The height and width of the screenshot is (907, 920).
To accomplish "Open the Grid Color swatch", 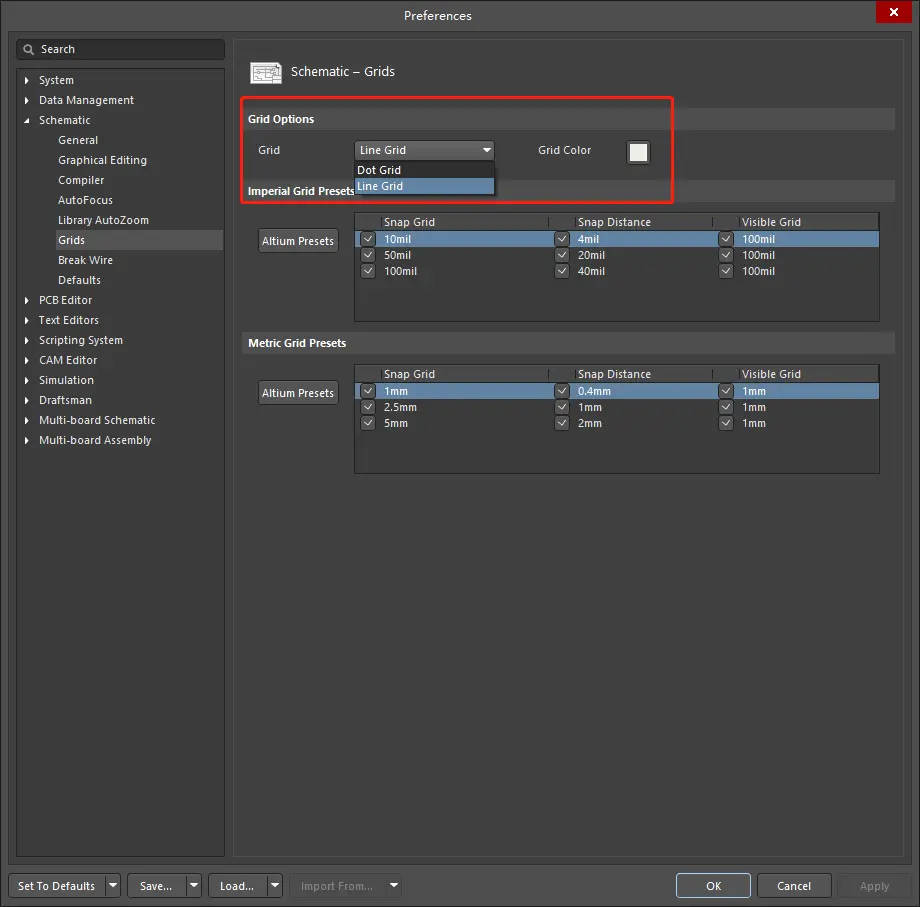I will pyautogui.click(x=638, y=153).
